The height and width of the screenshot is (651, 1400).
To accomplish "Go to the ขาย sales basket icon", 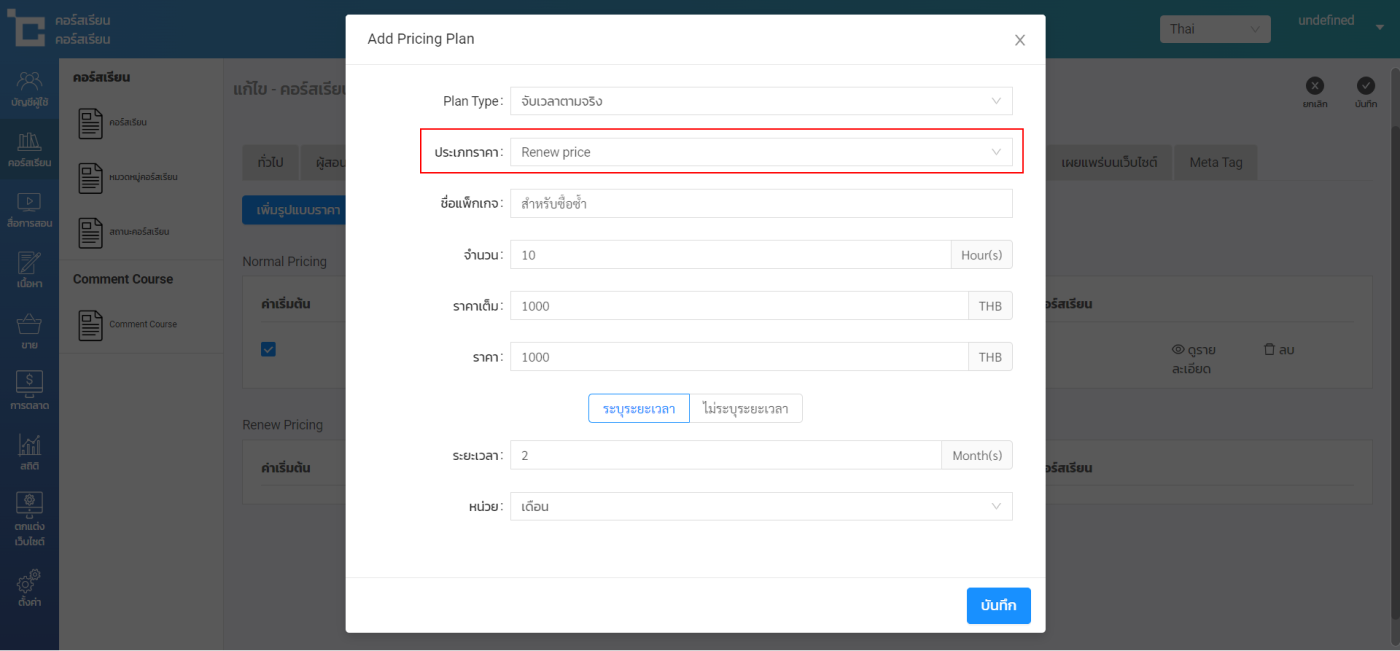I will point(29,331).
